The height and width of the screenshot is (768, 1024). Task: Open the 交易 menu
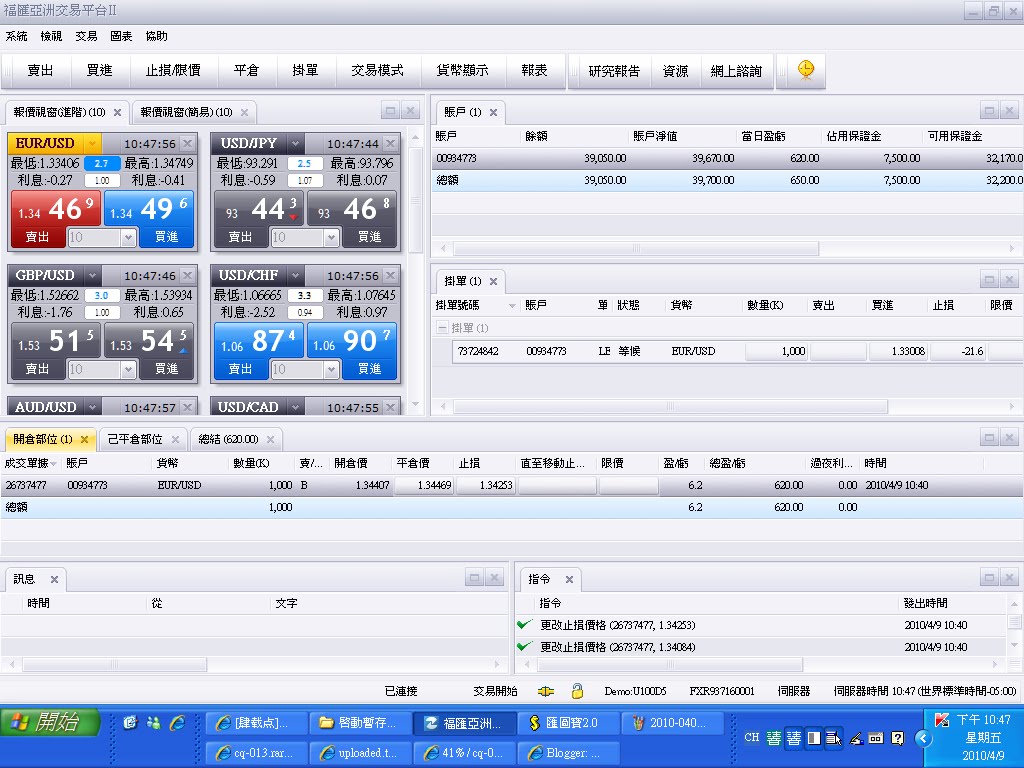86,36
